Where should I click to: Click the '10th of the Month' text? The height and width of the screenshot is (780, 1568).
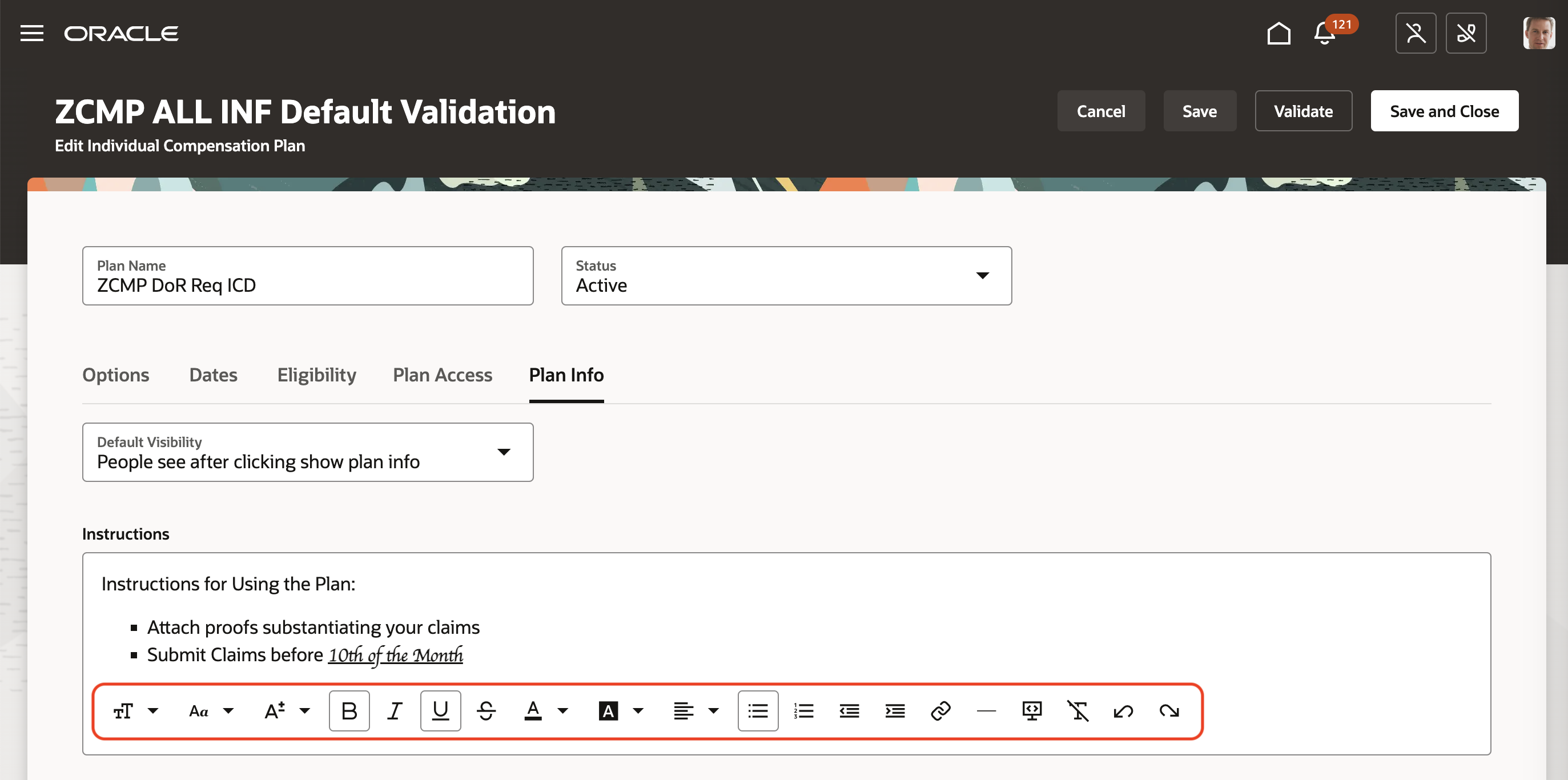[x=396, y=655]
